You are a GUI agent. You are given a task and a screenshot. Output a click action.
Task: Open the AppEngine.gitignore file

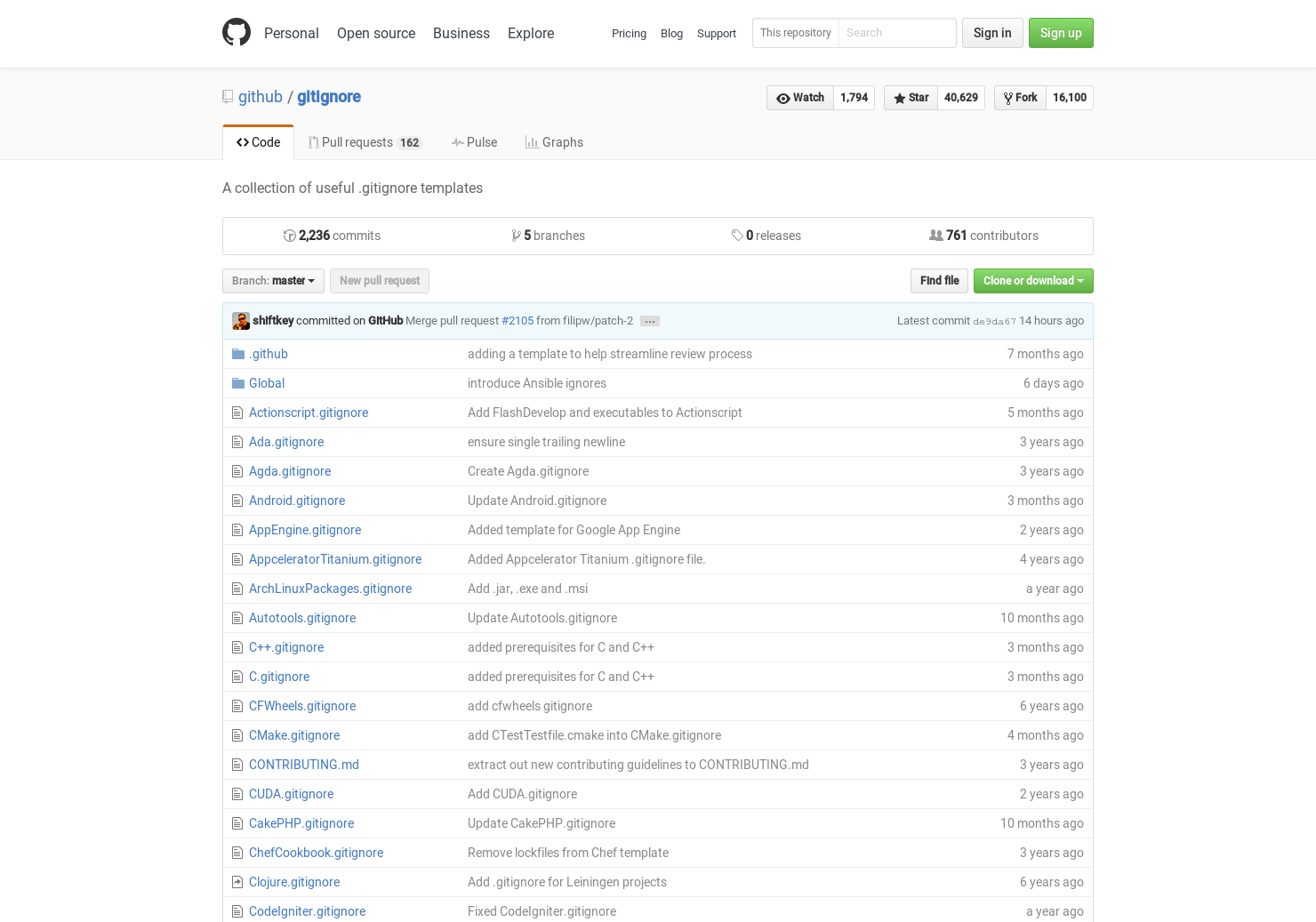coord(305,530)
